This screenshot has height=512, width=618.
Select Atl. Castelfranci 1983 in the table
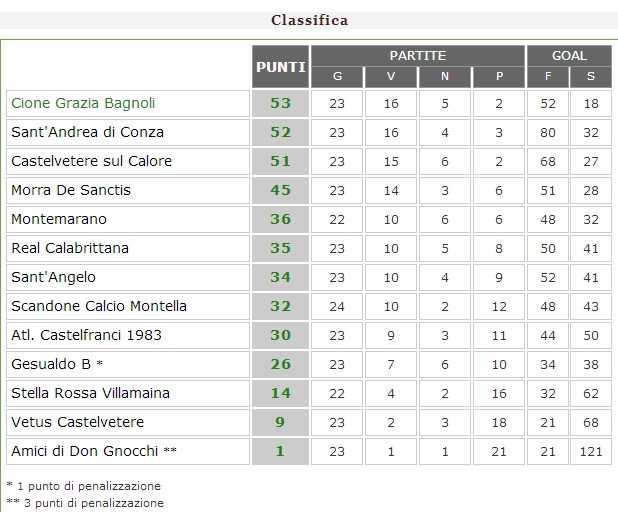click(x=86, y=335)
